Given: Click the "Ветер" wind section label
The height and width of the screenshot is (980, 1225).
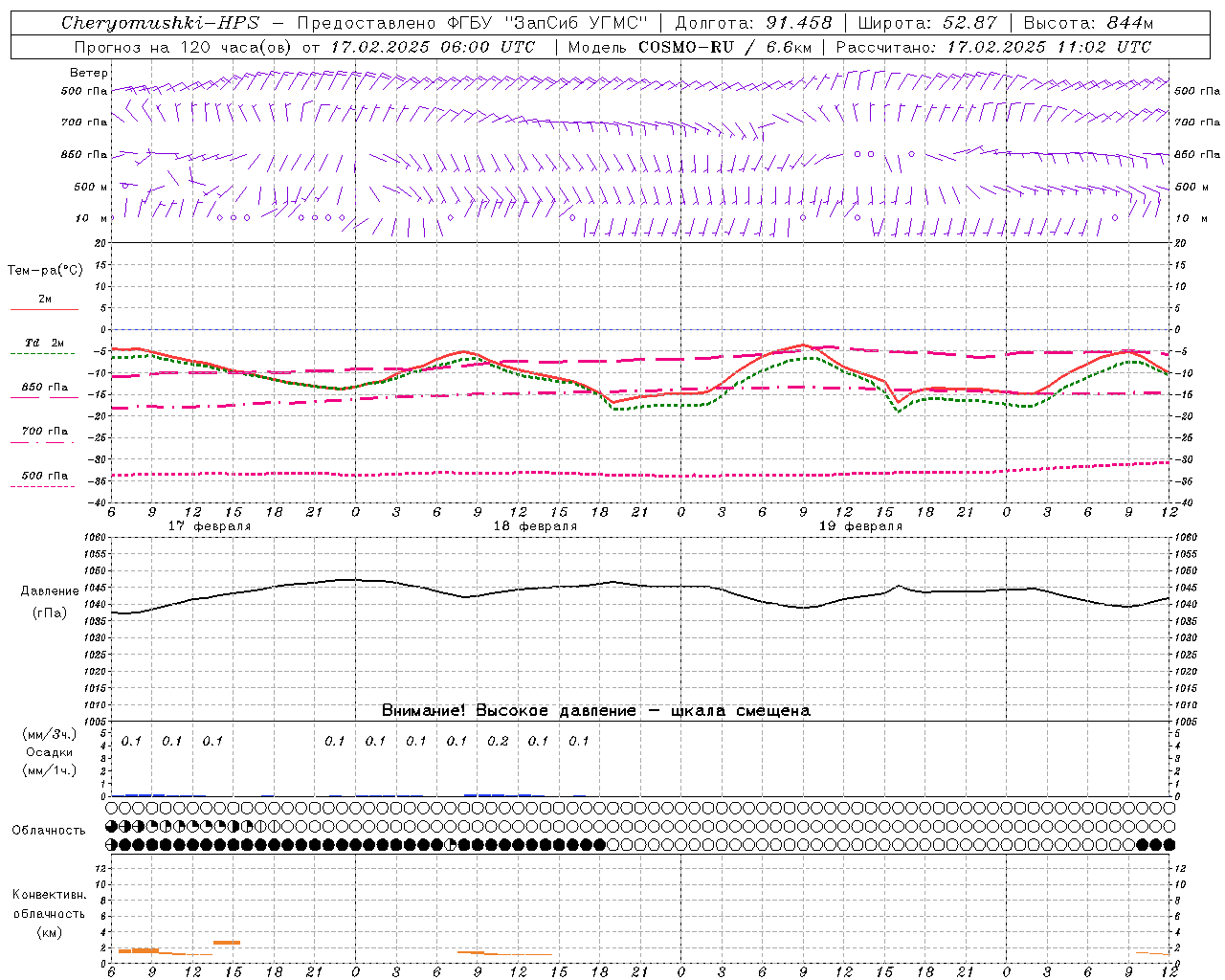Looking at the screenshot, I should 89,73.
